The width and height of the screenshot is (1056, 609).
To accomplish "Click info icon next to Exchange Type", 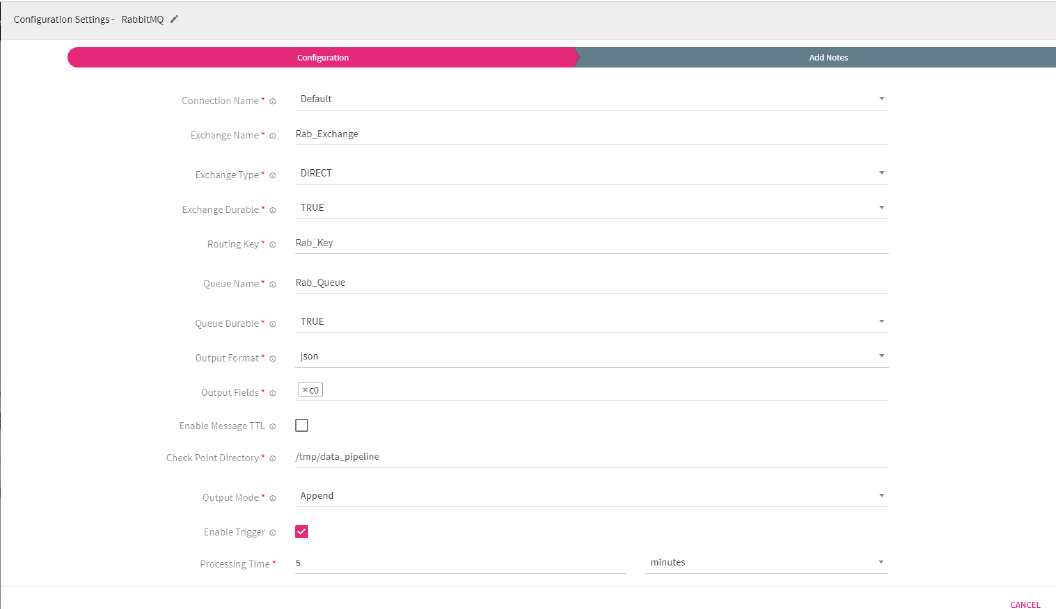I will coord(273,175).
